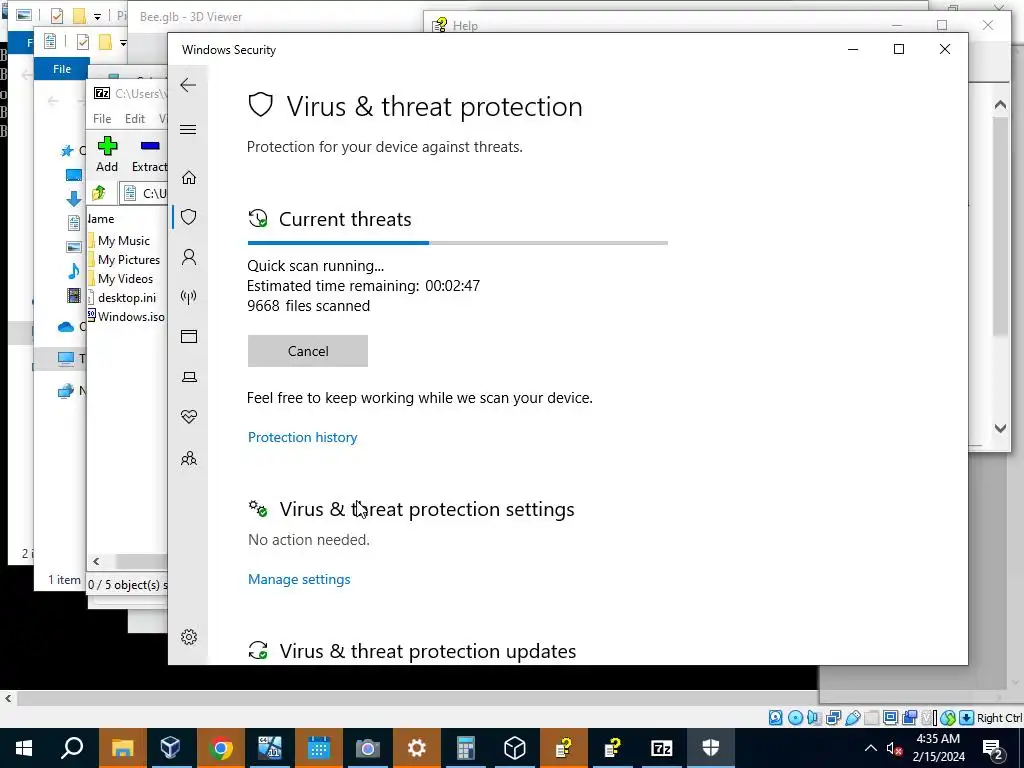Show hidden system tray icons chevron
Screen dimensions: 1024x768
tap(871, 748)
